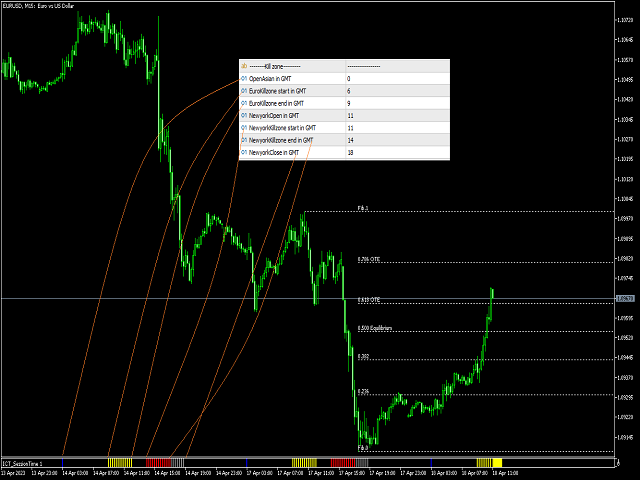The image size is (640, 480).
Task: Select the EuroKillzone start in GMT row label
Action: point(277,91)
